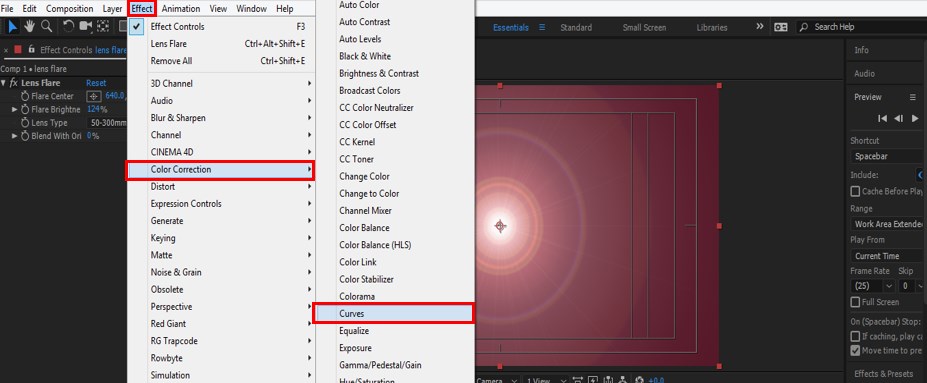Click the Previous Frame playback button
Viewport: 927px width, 383px height.
[x=899, y=119]
